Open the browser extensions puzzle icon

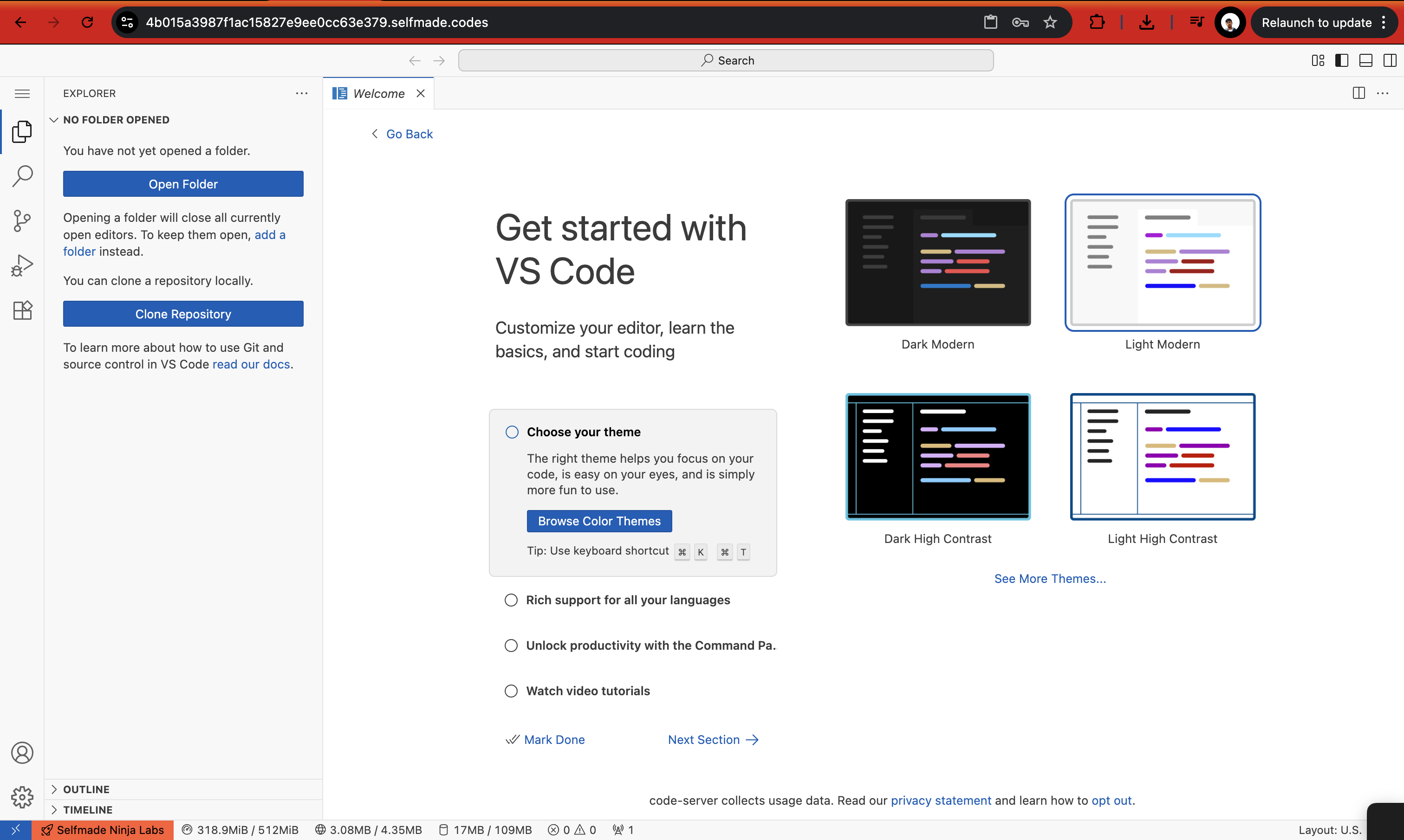pyautogui.click(x=1097, y=22)
